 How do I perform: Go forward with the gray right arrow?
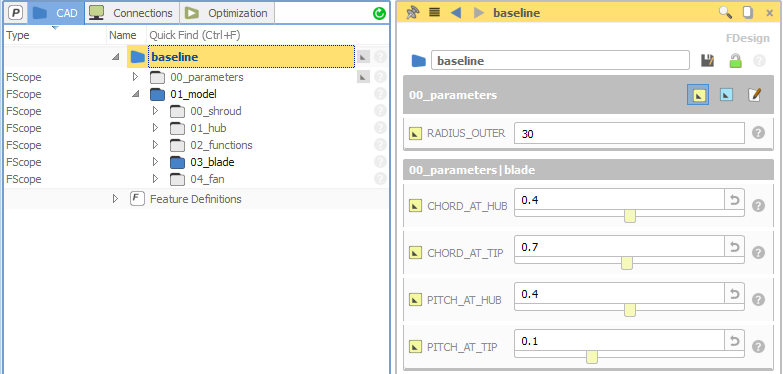[479, 12]
